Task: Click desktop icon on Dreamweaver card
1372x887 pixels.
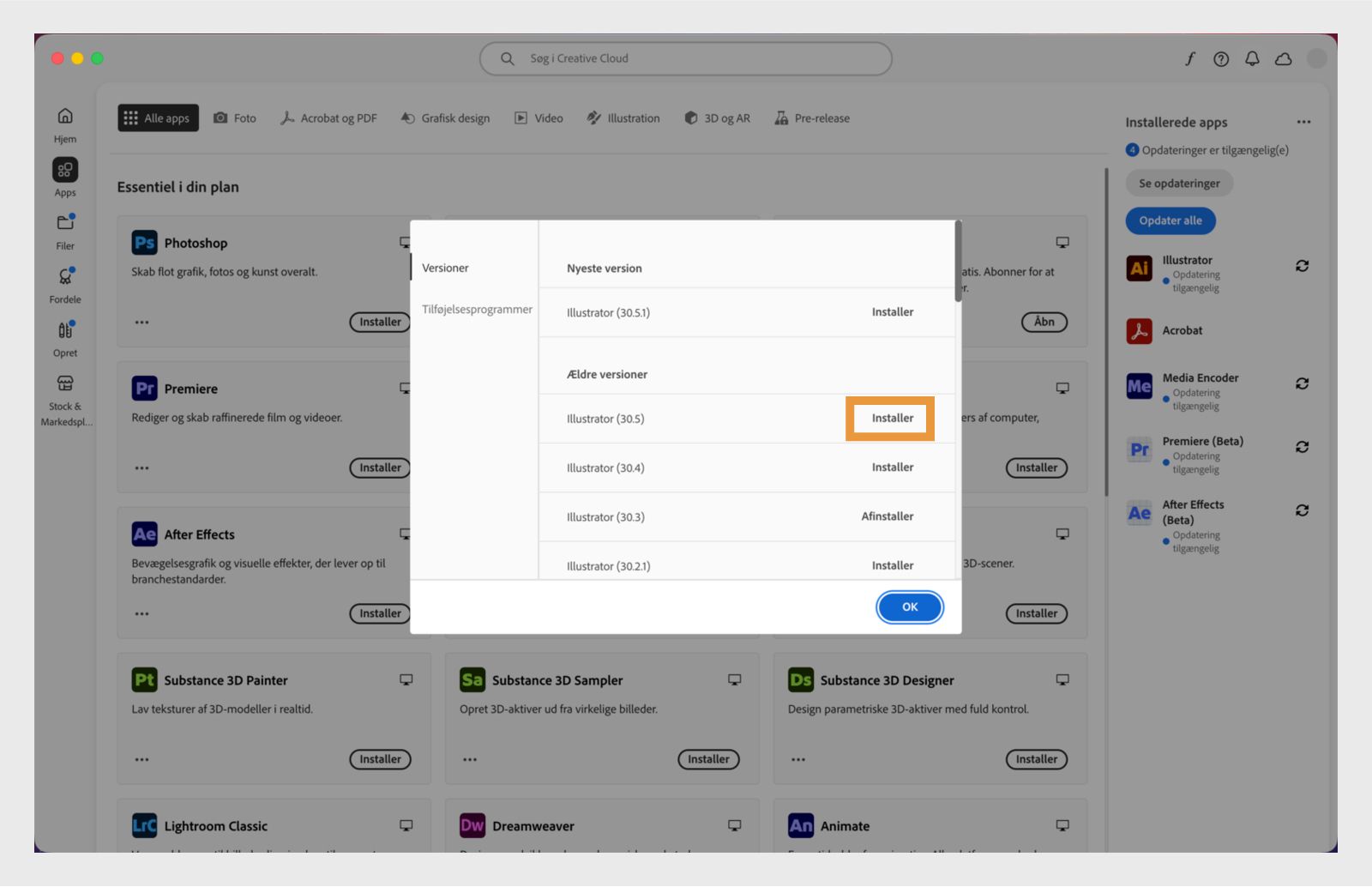Action: click(x=735, y=825)
